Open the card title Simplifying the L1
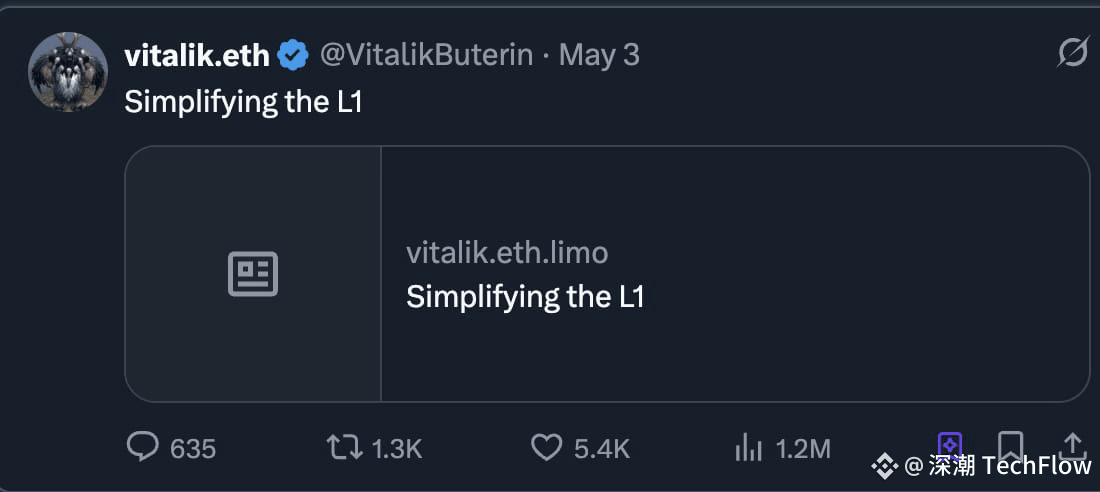Screen dimensions: 1100x492 click(525, 297)
